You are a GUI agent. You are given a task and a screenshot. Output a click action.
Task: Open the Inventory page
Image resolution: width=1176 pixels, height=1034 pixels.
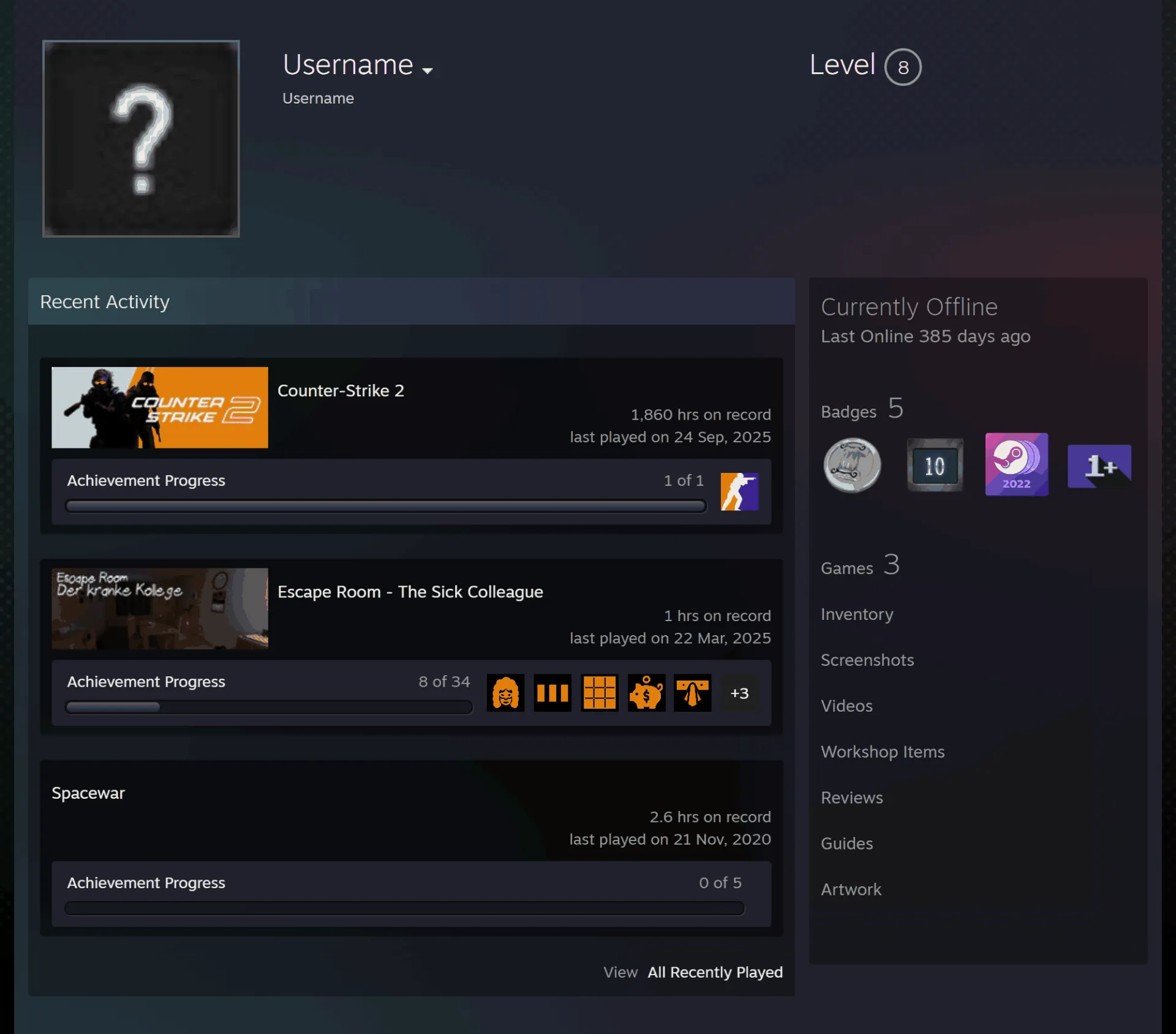pyautogui.click(x=857, y=614)
